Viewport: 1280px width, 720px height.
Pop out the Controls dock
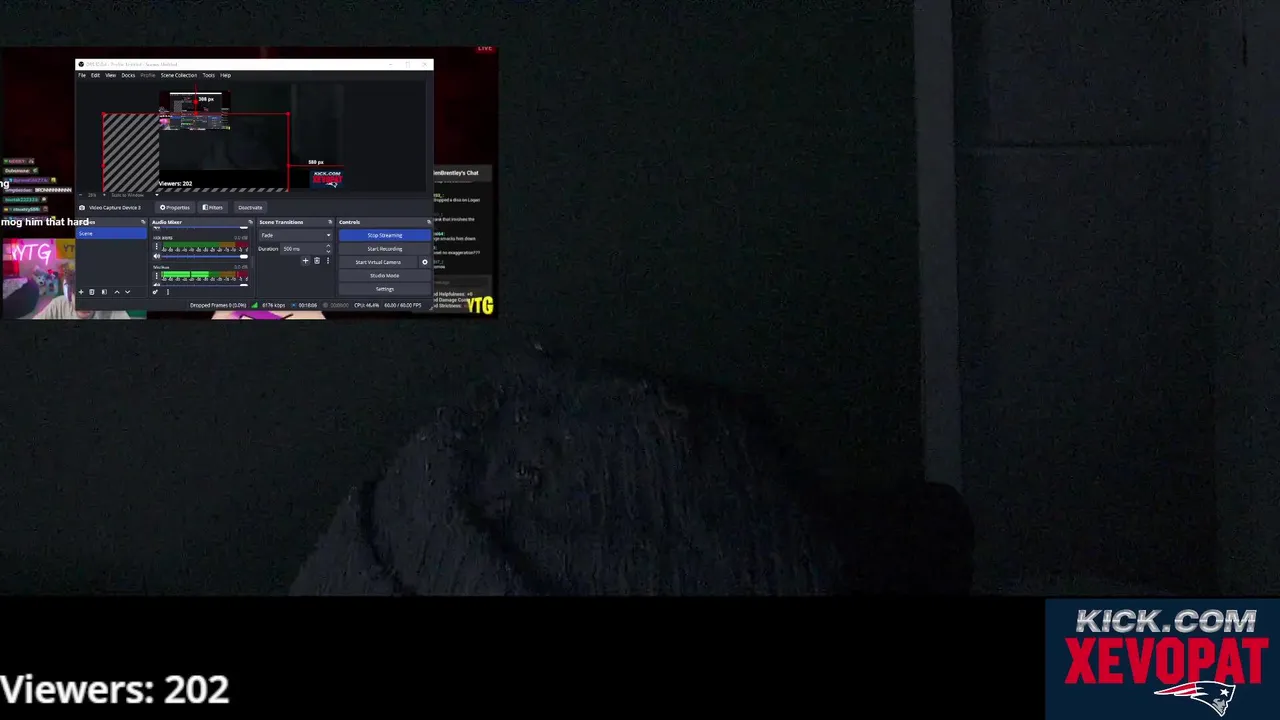(429, 222)
